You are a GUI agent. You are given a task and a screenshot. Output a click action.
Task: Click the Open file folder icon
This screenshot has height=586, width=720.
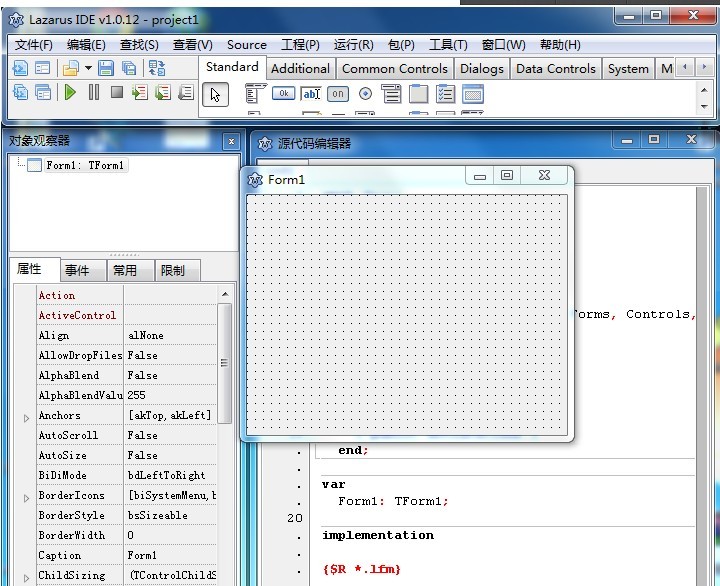pos(71,68)
